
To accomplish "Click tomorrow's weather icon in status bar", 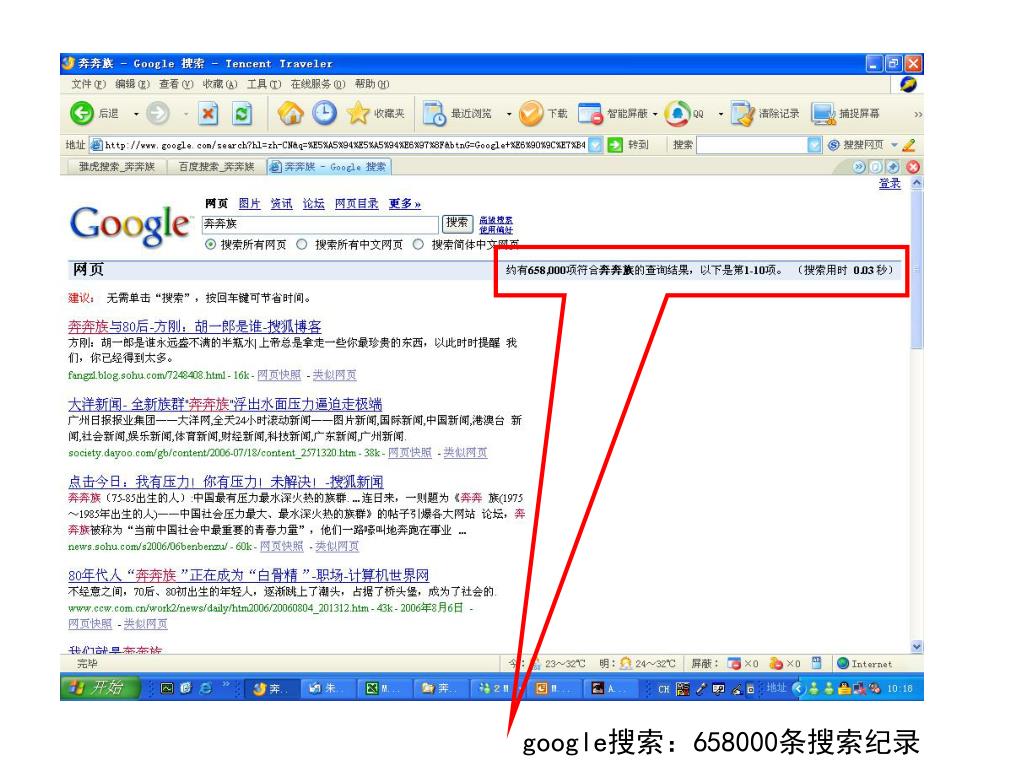I will click(x=626, y=664).
